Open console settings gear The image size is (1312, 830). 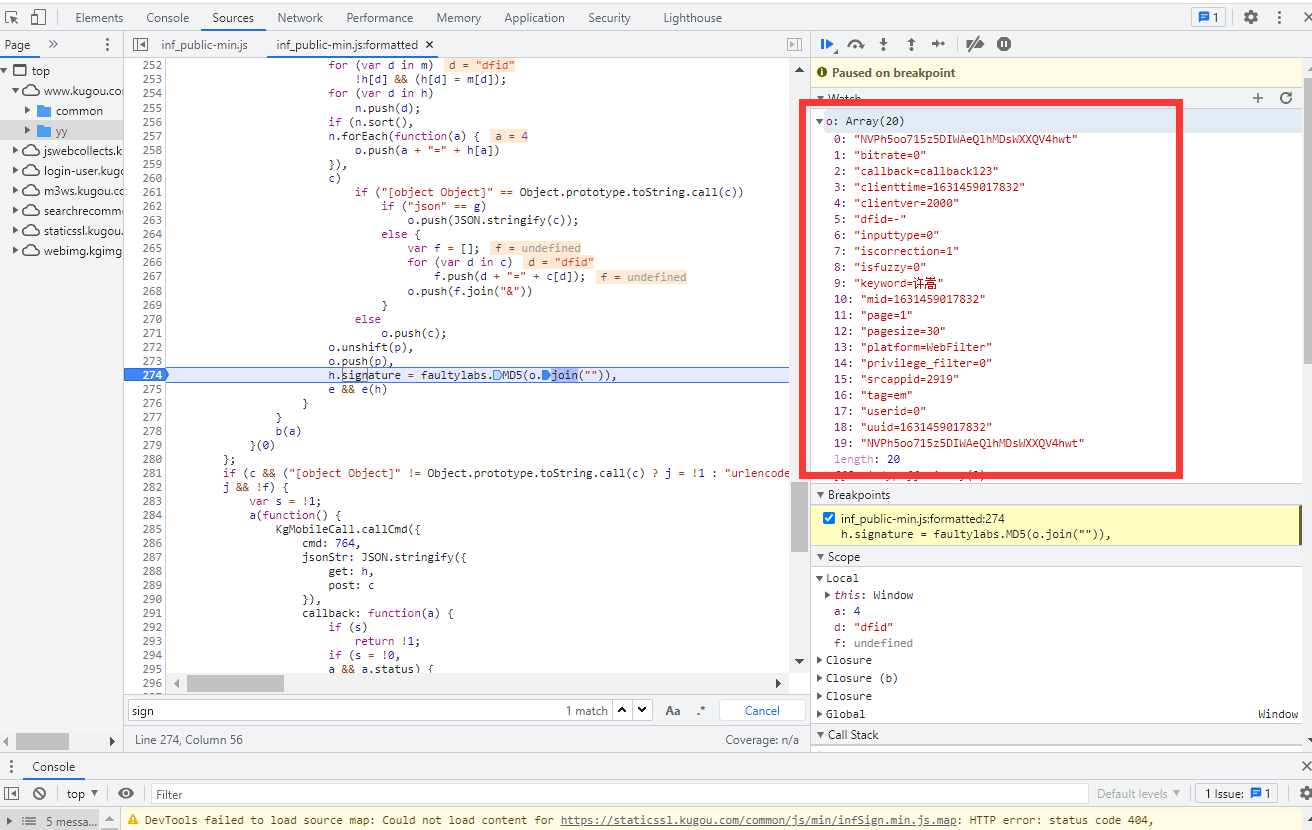[1305, 793]
